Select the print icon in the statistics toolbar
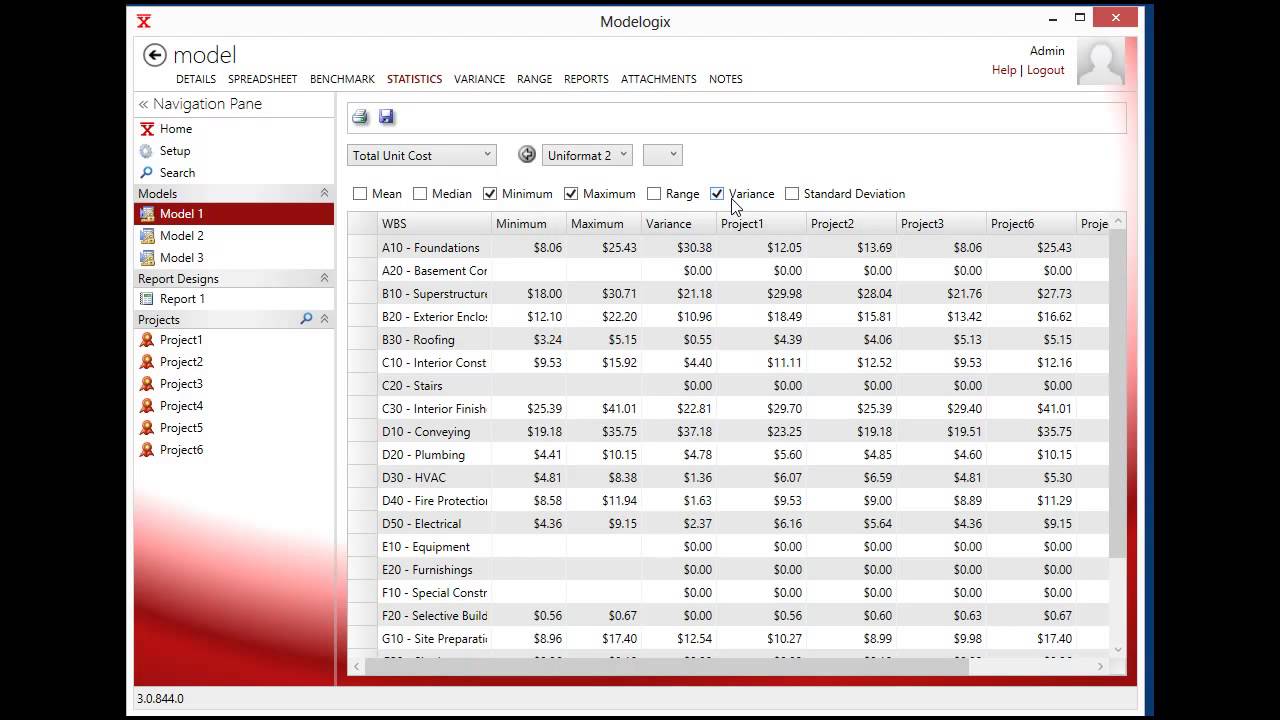Viewport: 1280px width, 720px height. click(x=360, y=116)
